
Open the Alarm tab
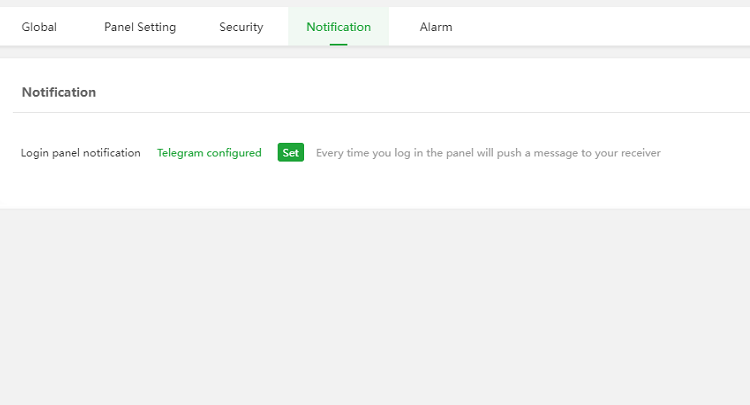click(x=436, y=27)
